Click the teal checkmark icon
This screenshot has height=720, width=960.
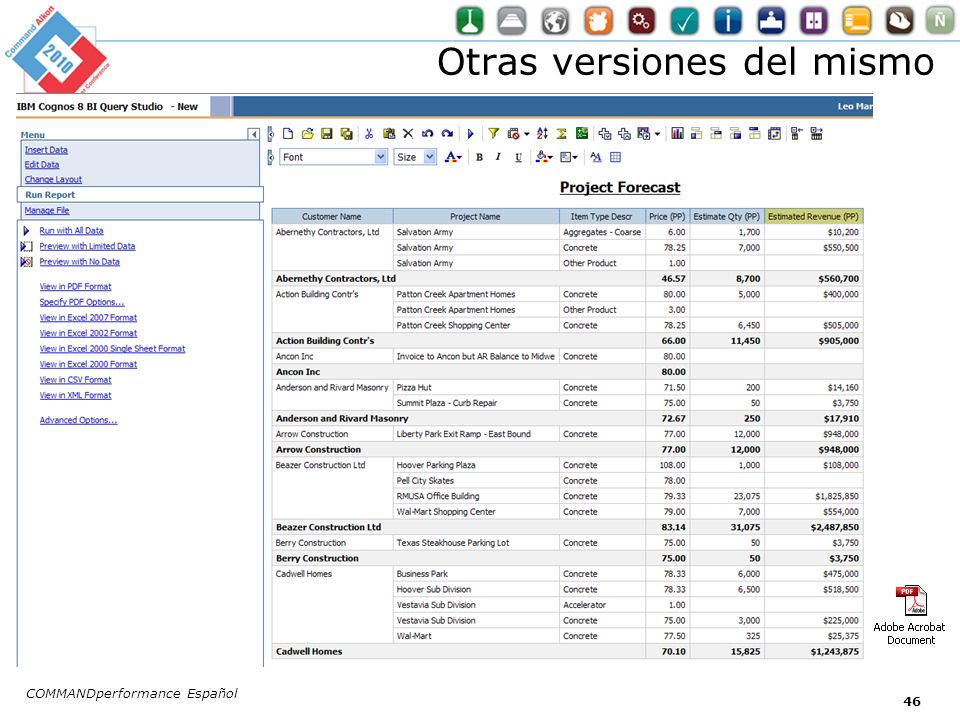pos(684,21)
